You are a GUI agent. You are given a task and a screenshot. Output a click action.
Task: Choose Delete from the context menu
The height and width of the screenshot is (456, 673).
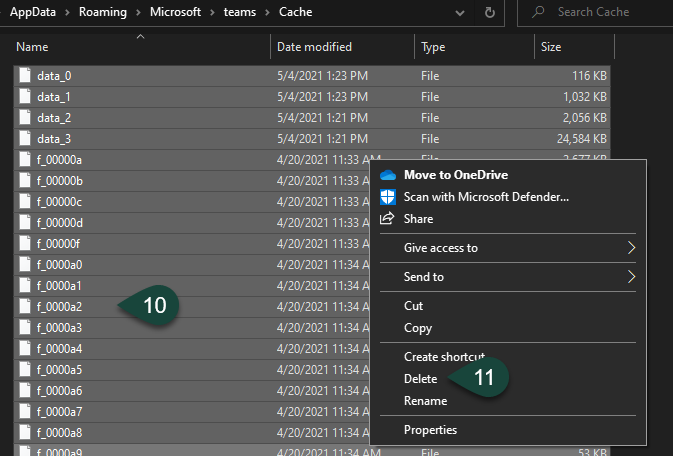point(421,379)
